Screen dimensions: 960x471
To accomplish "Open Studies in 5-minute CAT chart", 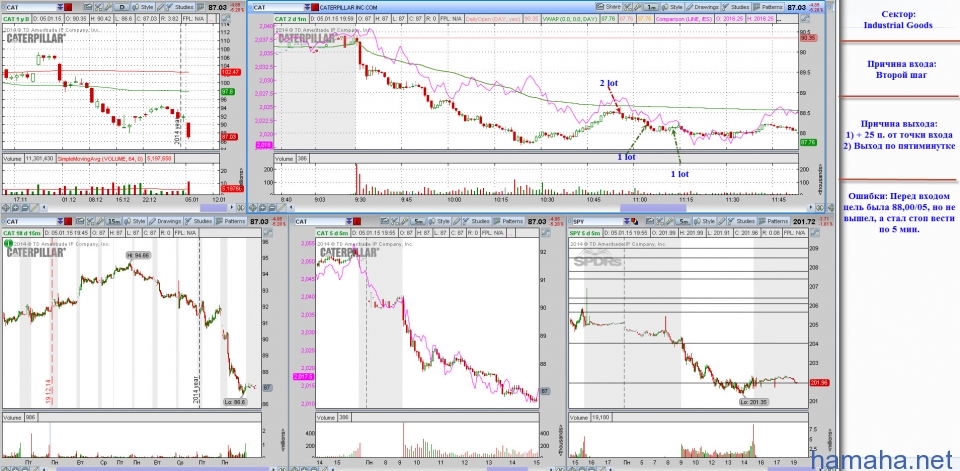I will coord(476,221).
